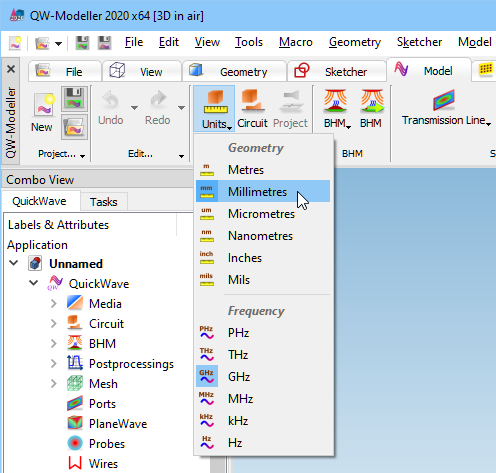The height and width of the screenshot is (473, 496).
Task: Open the Redo history dropdown arrow
Action: (x=181, y=108)
